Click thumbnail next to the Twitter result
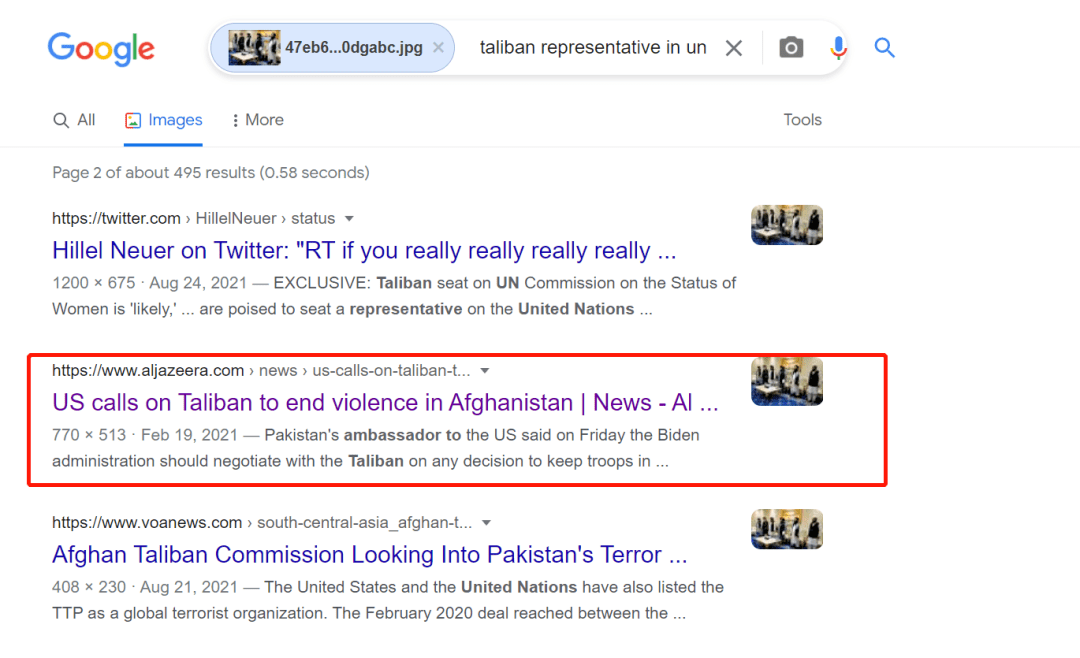This screenshot has width=1080, height=658. (787, 225)
